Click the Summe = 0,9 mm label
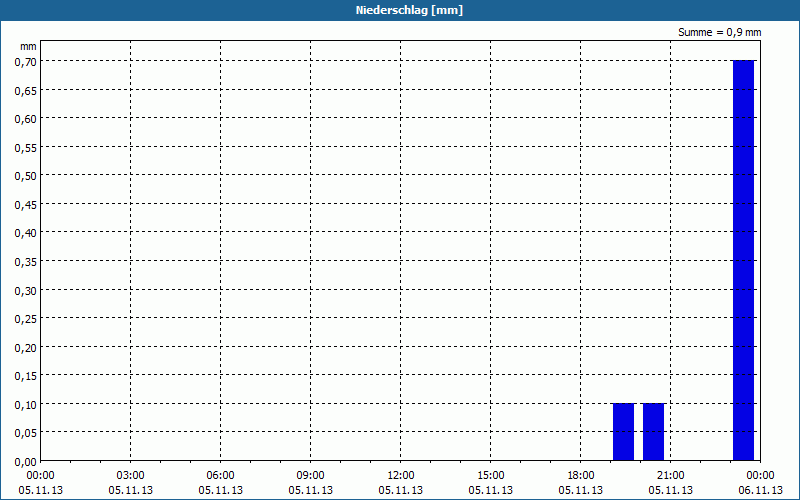800x500 pixels. click(x=719, y=32)
